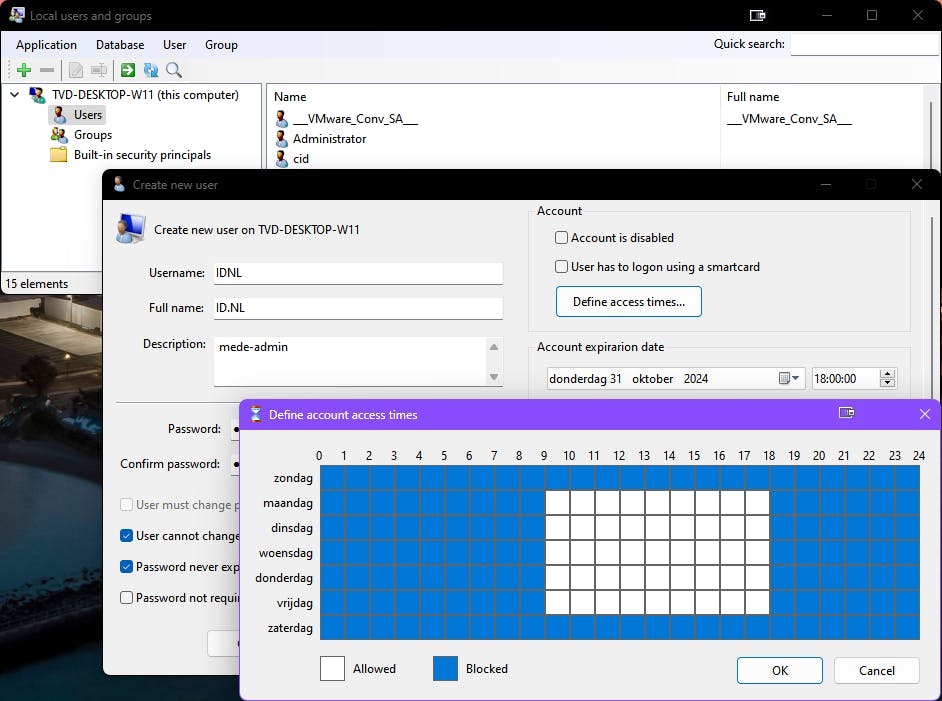Click the gray minus remove icon

pyautogui.click(x=47, y=70)
